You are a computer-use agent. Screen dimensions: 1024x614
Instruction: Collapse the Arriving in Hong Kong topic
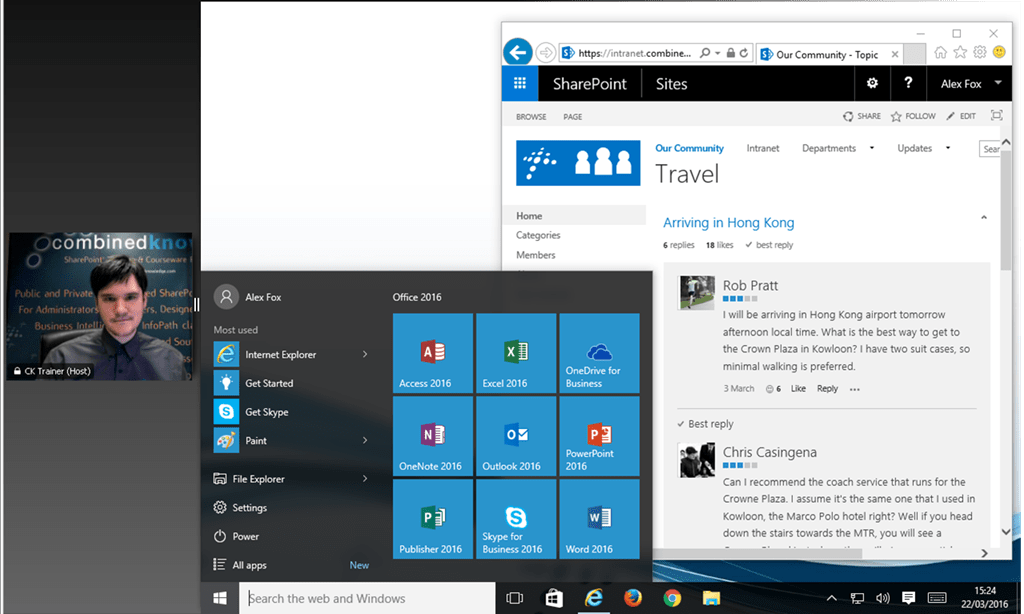[984, 218]
